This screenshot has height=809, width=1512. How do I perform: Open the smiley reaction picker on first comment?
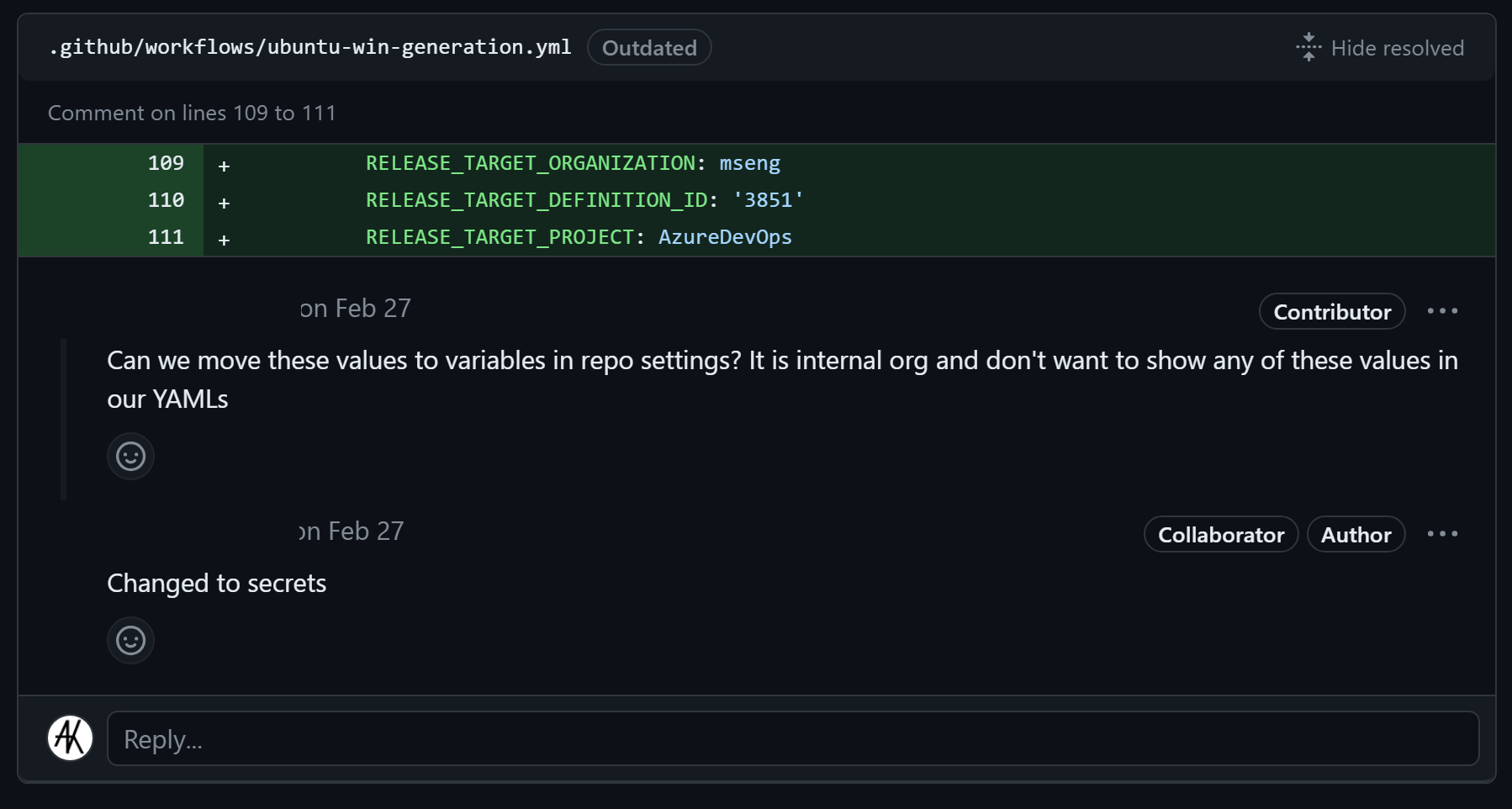coord(130,456)
